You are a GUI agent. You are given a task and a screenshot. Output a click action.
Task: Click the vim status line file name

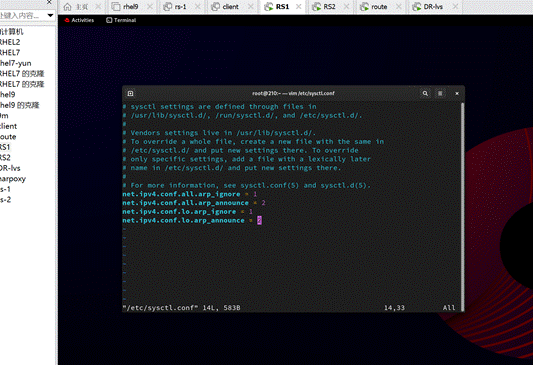tap(160, 308)
